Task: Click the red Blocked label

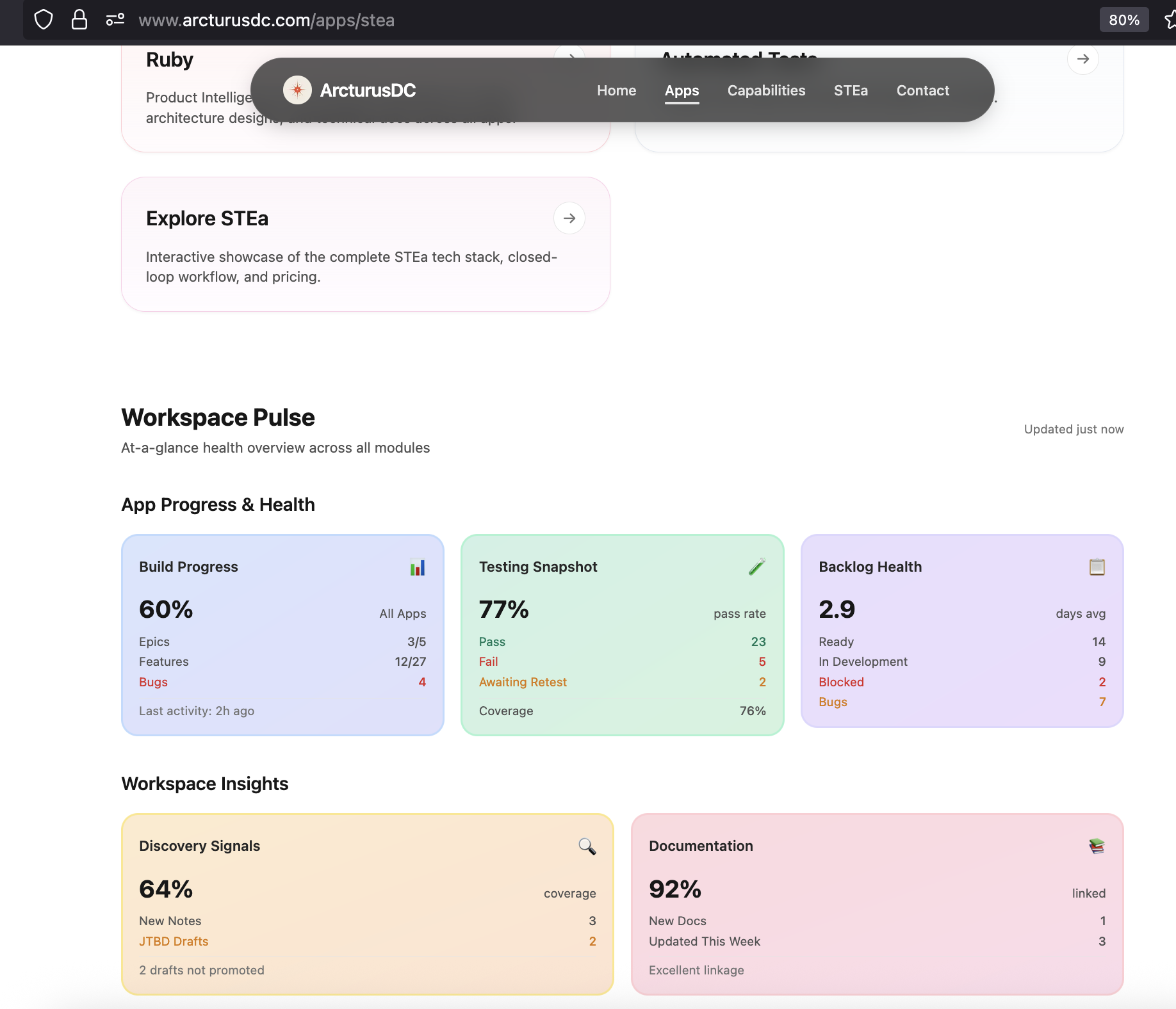Action: point(841,682)
